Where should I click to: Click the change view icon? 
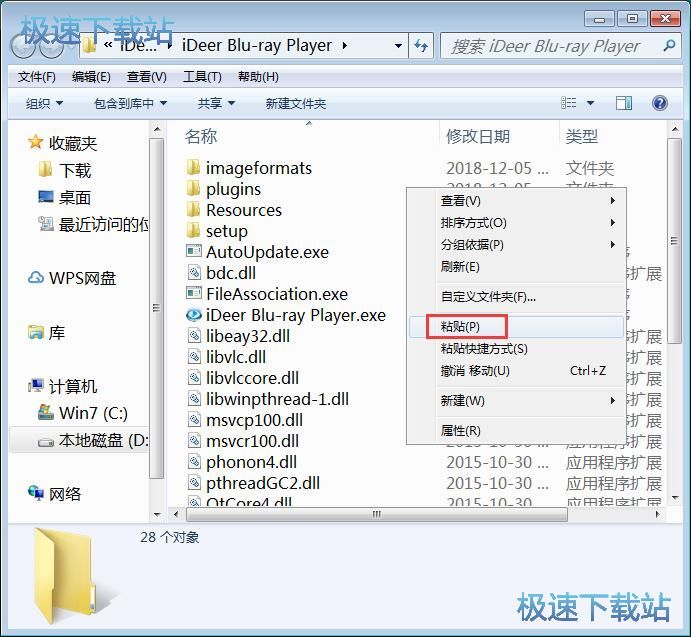[568, 104]
